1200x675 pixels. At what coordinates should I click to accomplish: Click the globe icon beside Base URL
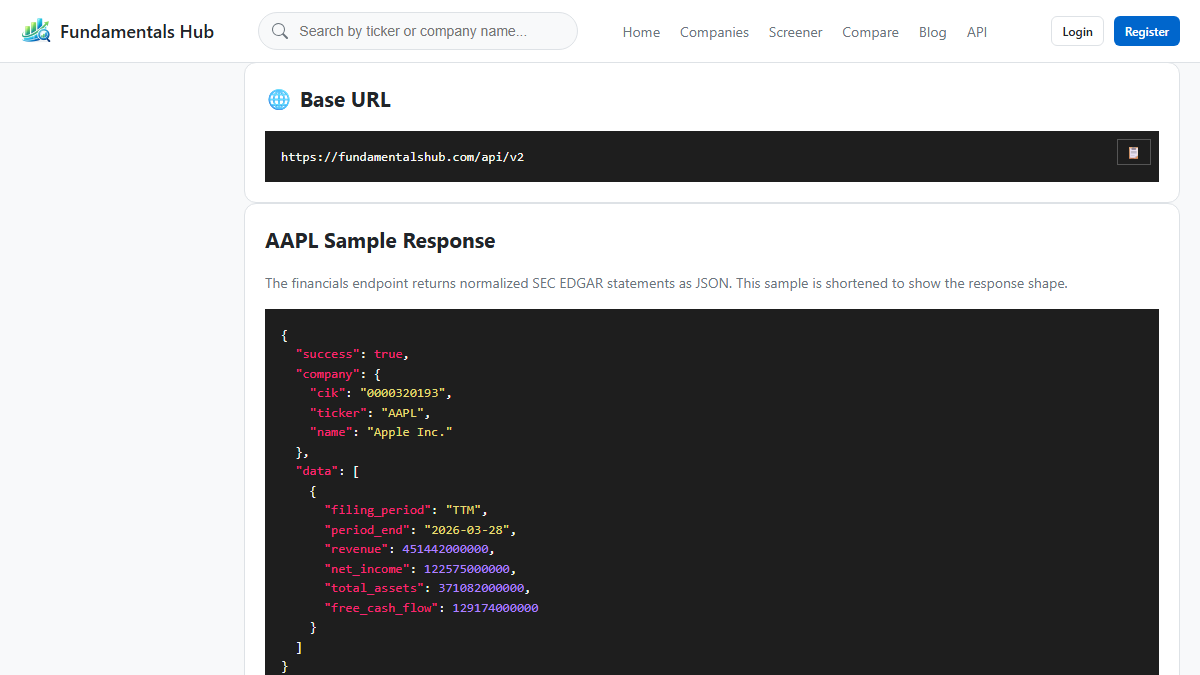(279, 100)
